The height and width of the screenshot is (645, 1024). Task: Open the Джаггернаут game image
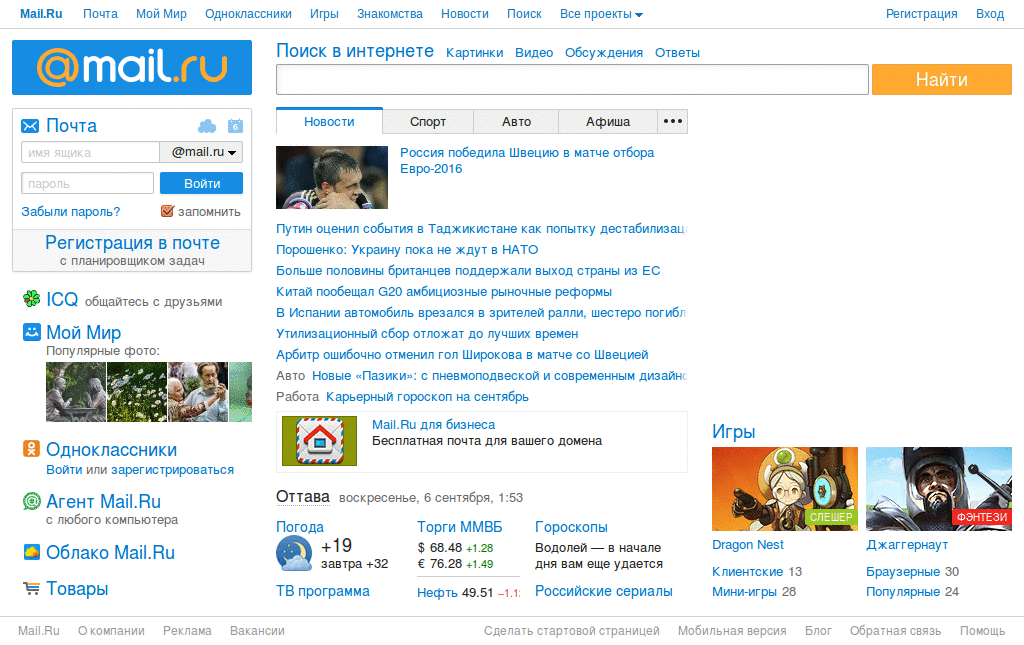[938, 489]
